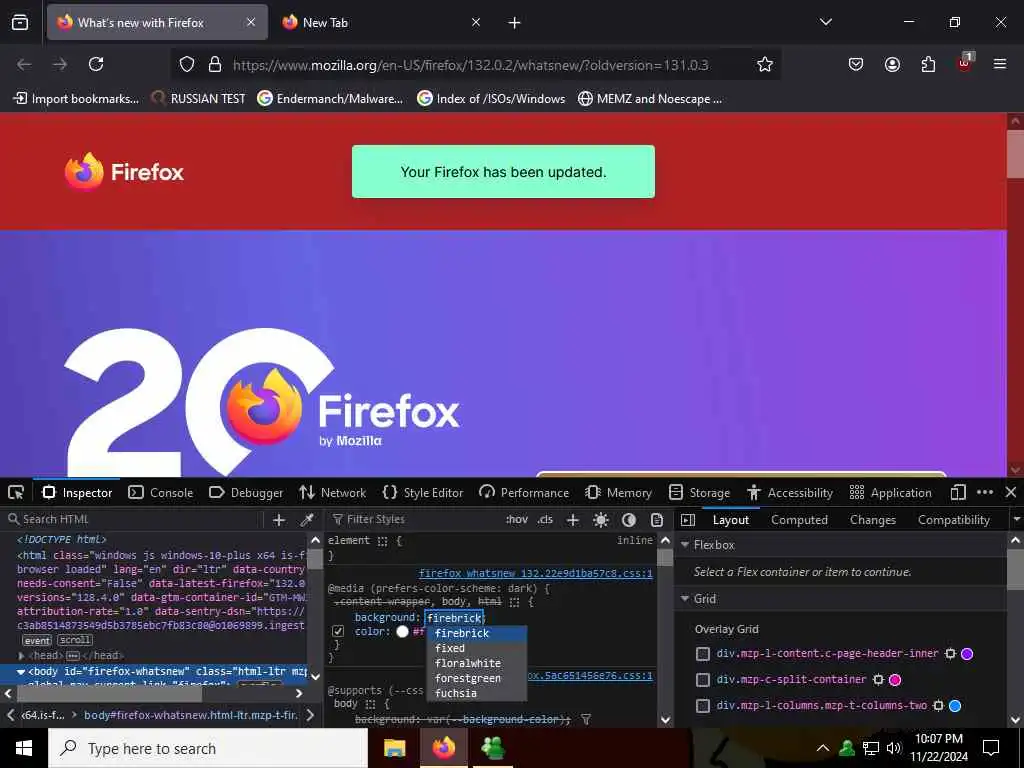Open File Explorer from the taskbar
1024x768 pixels.
point(394,748)
